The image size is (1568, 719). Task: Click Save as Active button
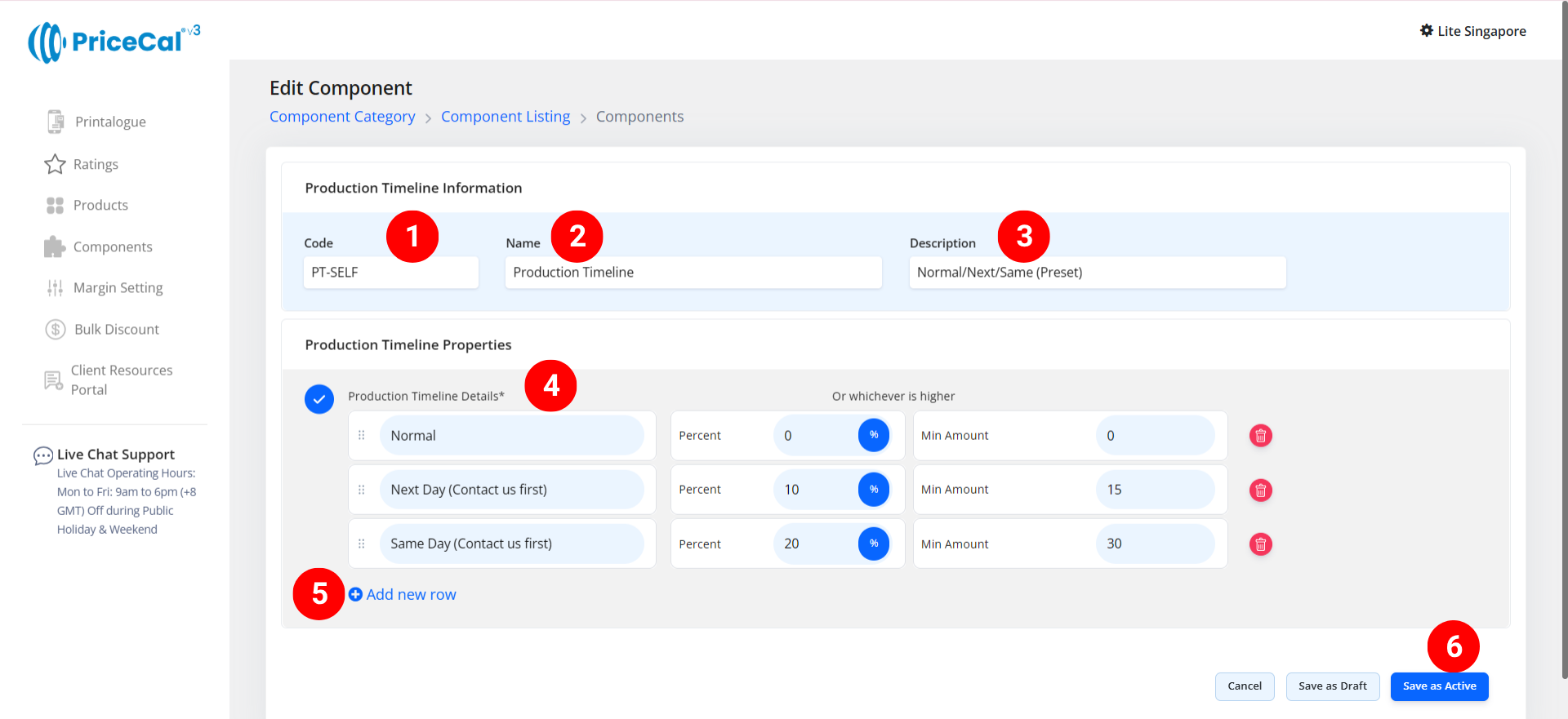coord(1439,686)
